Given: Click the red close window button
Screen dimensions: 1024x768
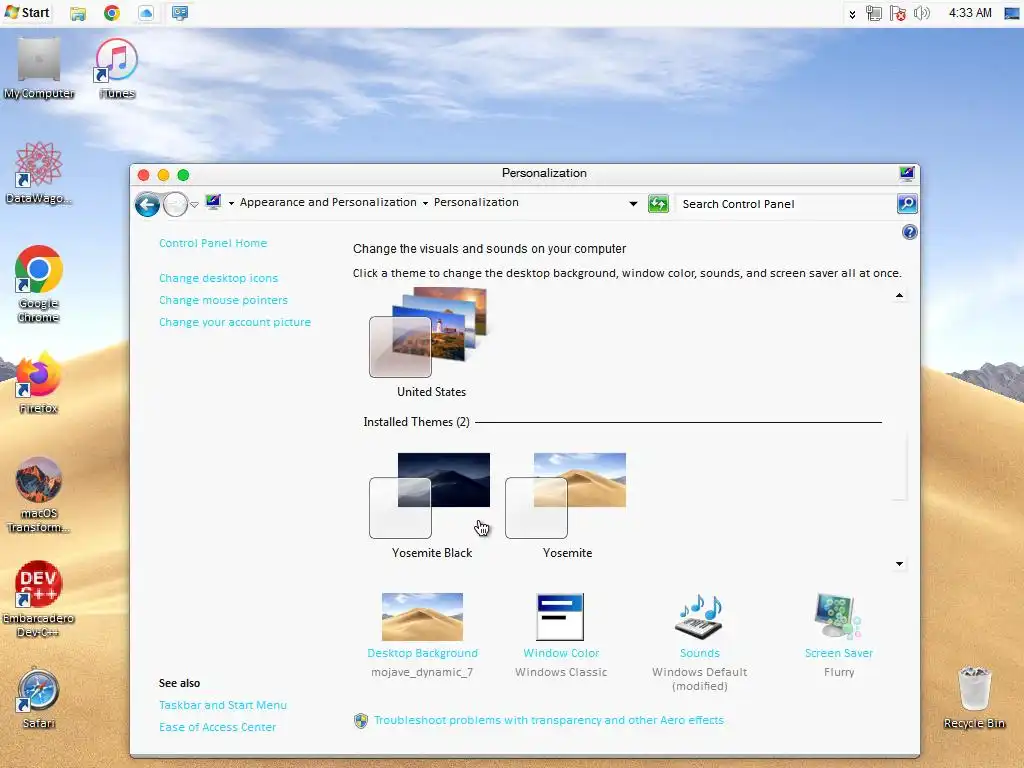Looking at the screenshot, I should tap(144, 175).
